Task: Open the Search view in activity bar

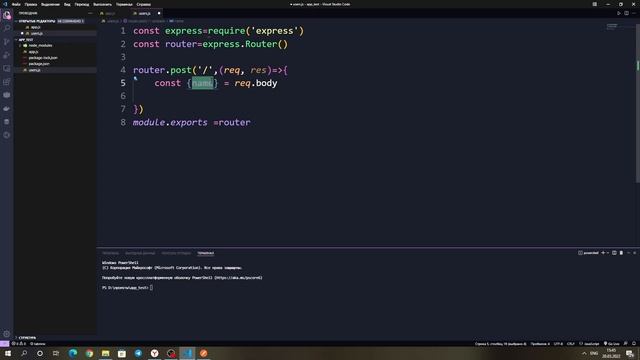Action: 7,28
